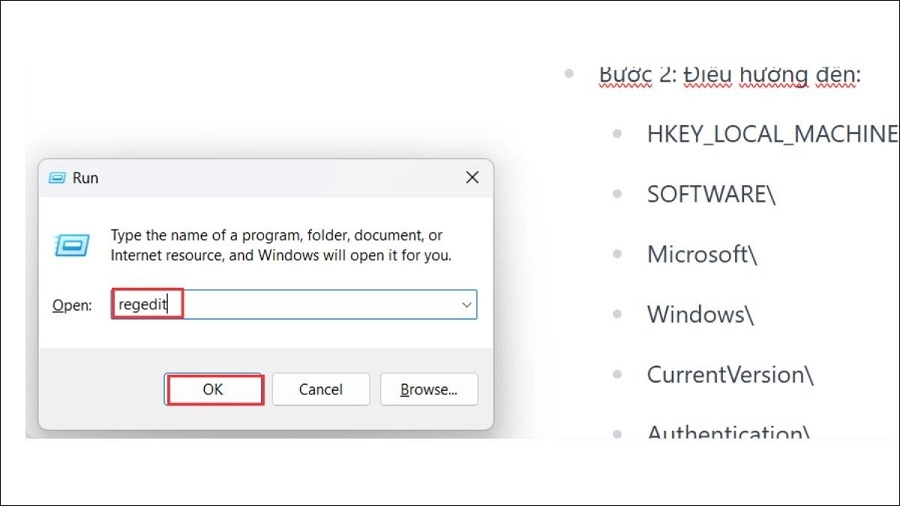The height and width of the screenshot is (506, 900).
Task: Click the 'Open:' label
Action: click(x=72, y=305)
